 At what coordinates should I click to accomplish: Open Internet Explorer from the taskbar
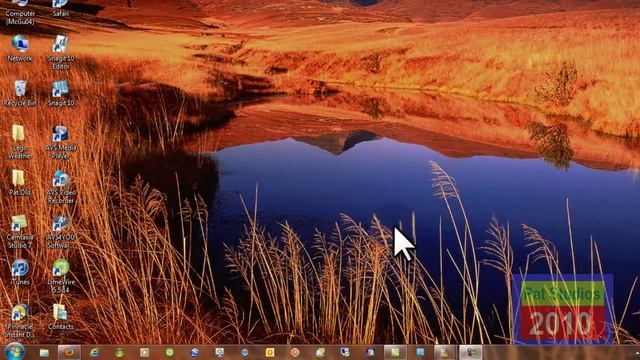tap(94, 352)
